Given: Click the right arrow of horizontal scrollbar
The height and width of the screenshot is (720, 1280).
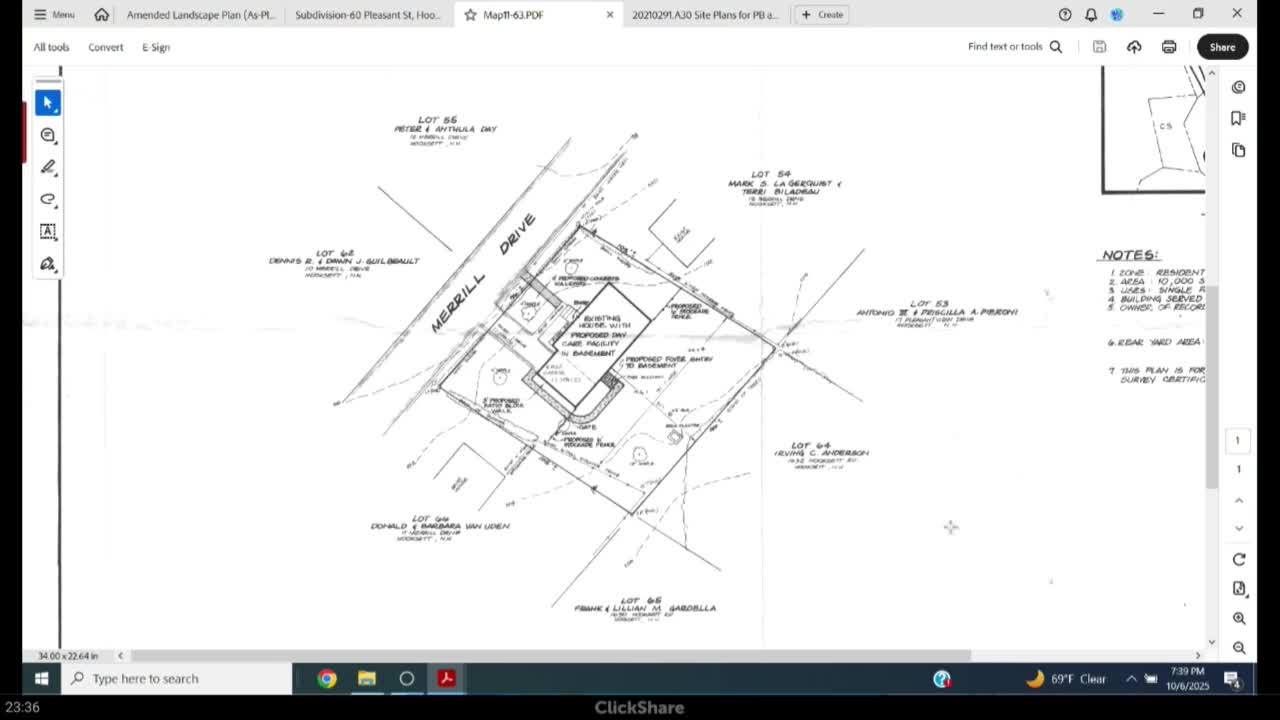Looking at the screenshot, I should tap(1198, 656).
